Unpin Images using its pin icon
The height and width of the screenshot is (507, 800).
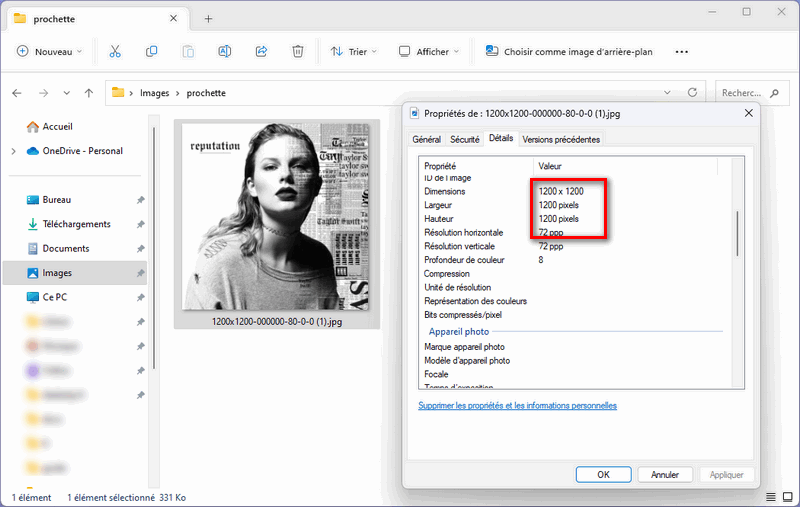point(140,273)
